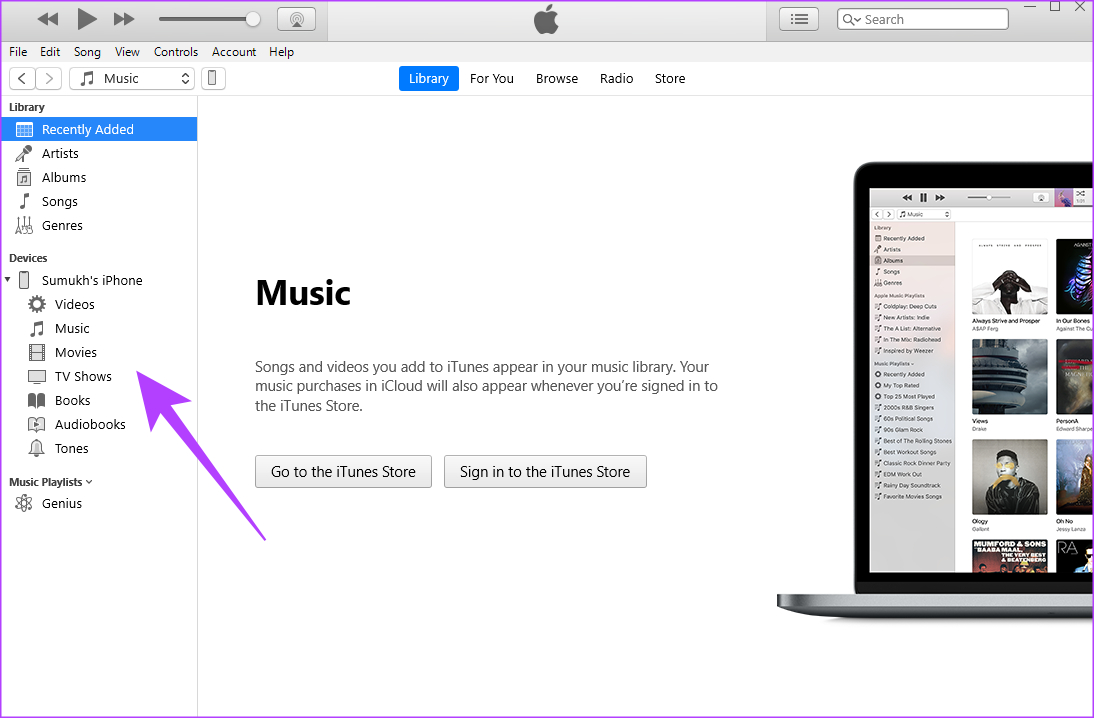The image size is (1094, 718).
Task: Open Songs in the Library sidebar
Action: (x=60, y=201)
